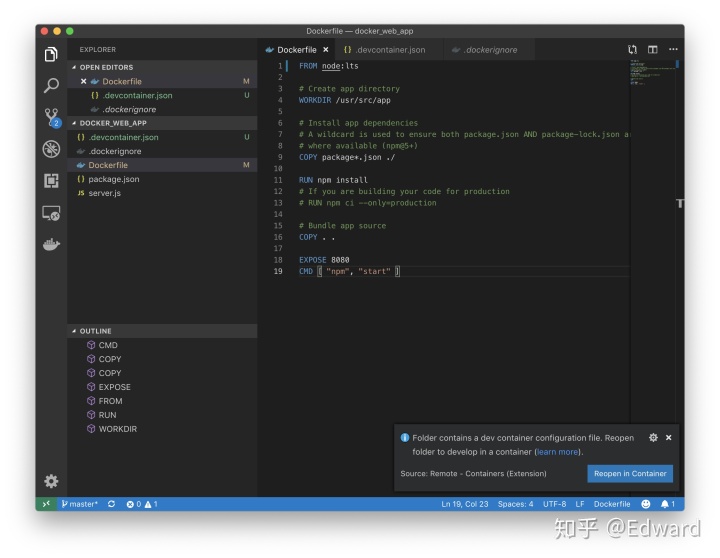Click the minimap code preview
The height and width of the screenshot is (558, 720).
point(652,72)
